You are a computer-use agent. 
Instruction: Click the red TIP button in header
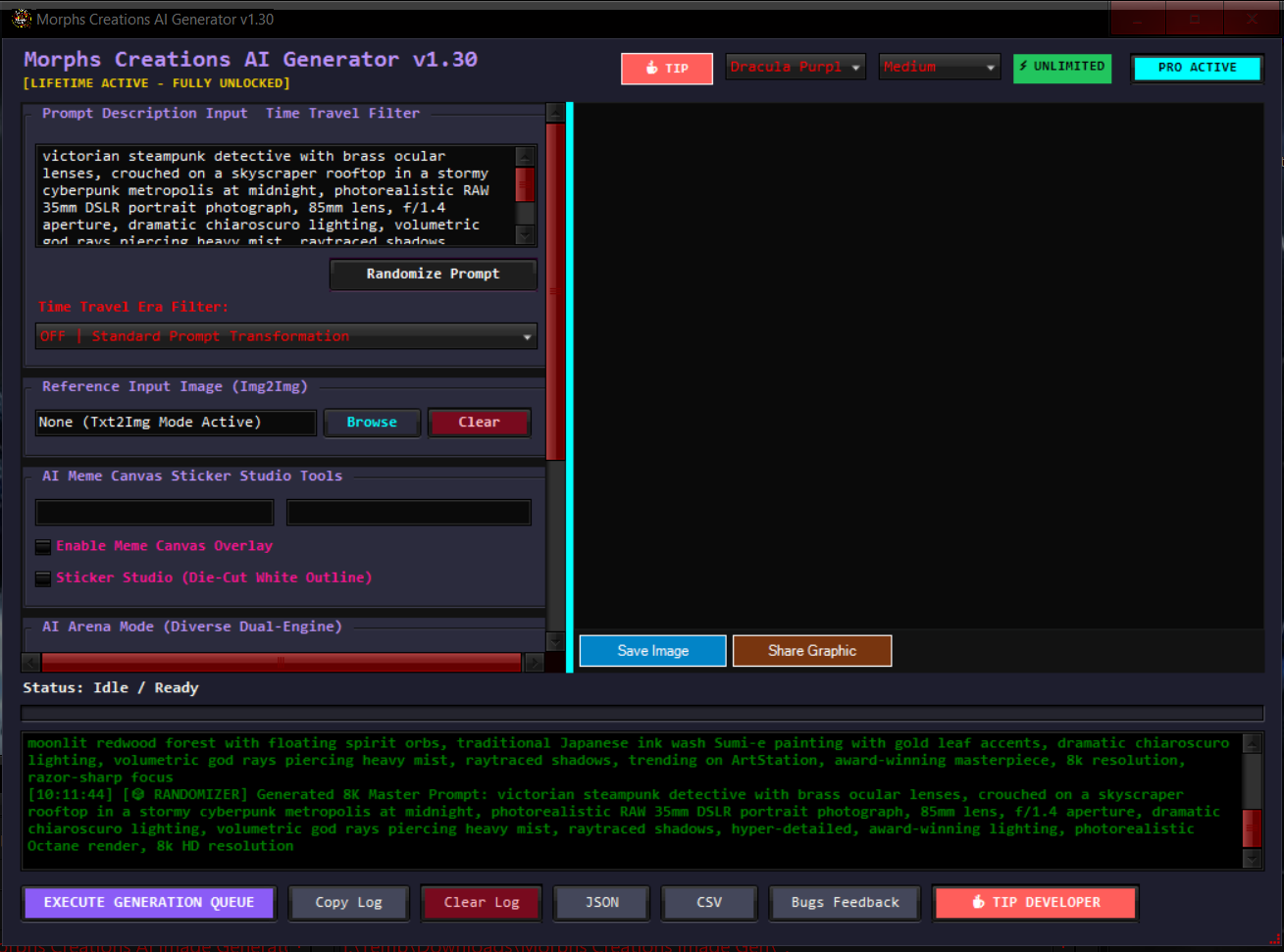coord(667,69)
